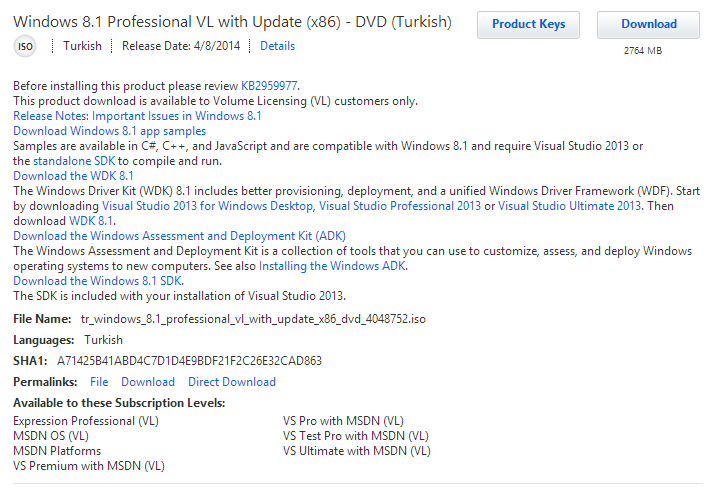
Task: Open Visual Studio 2013 for Windows Desktop link
Action: (x=207, y=206)
